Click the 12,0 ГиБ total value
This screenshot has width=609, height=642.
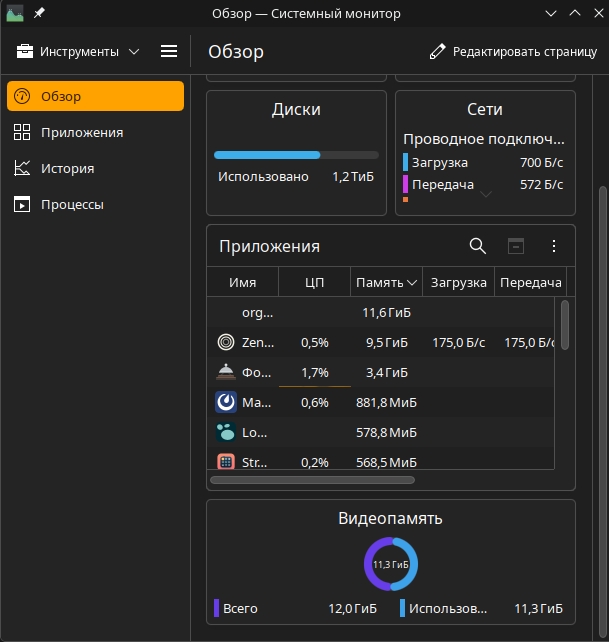pos(352,608)
